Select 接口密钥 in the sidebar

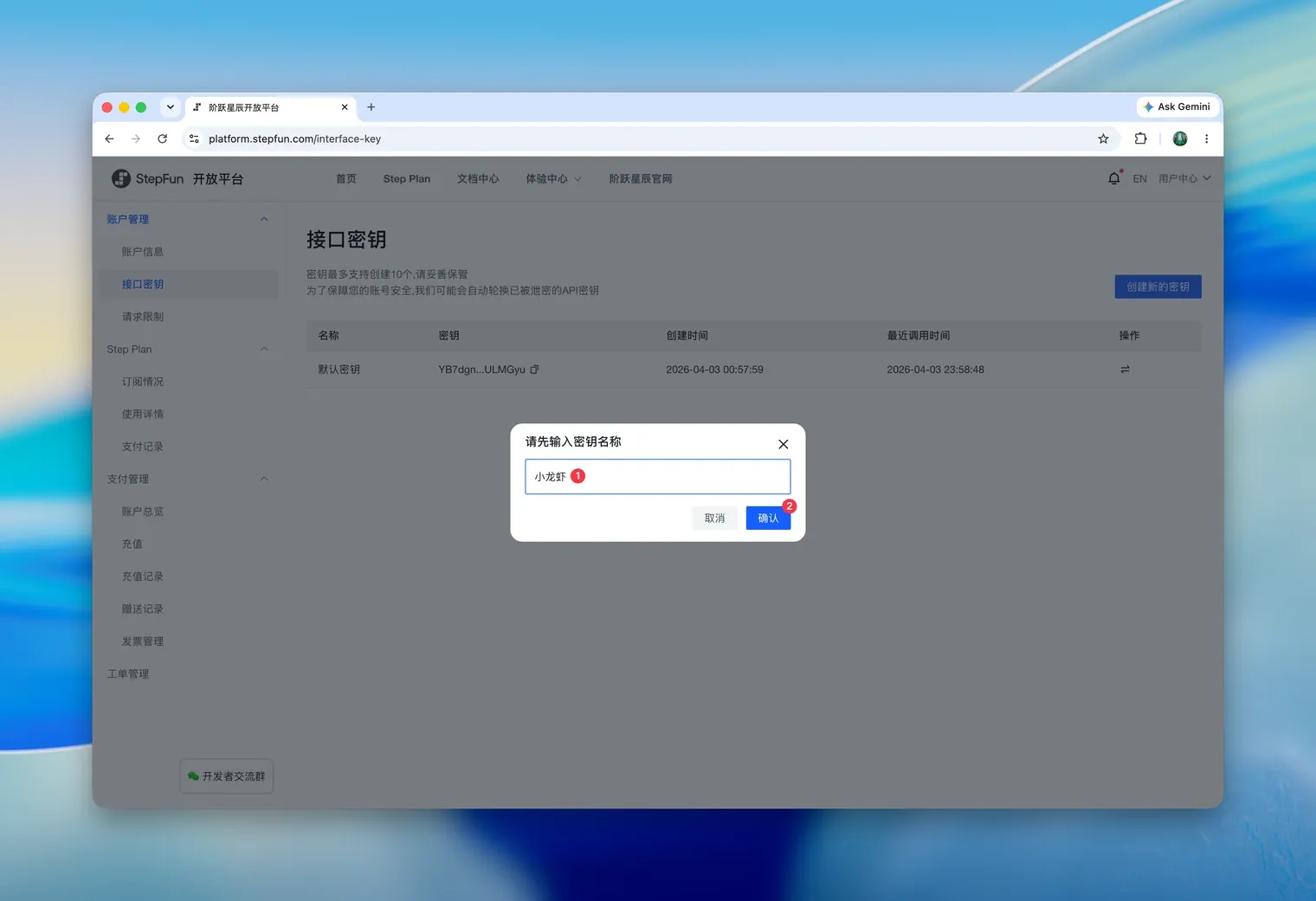click(x=143, y=284)
